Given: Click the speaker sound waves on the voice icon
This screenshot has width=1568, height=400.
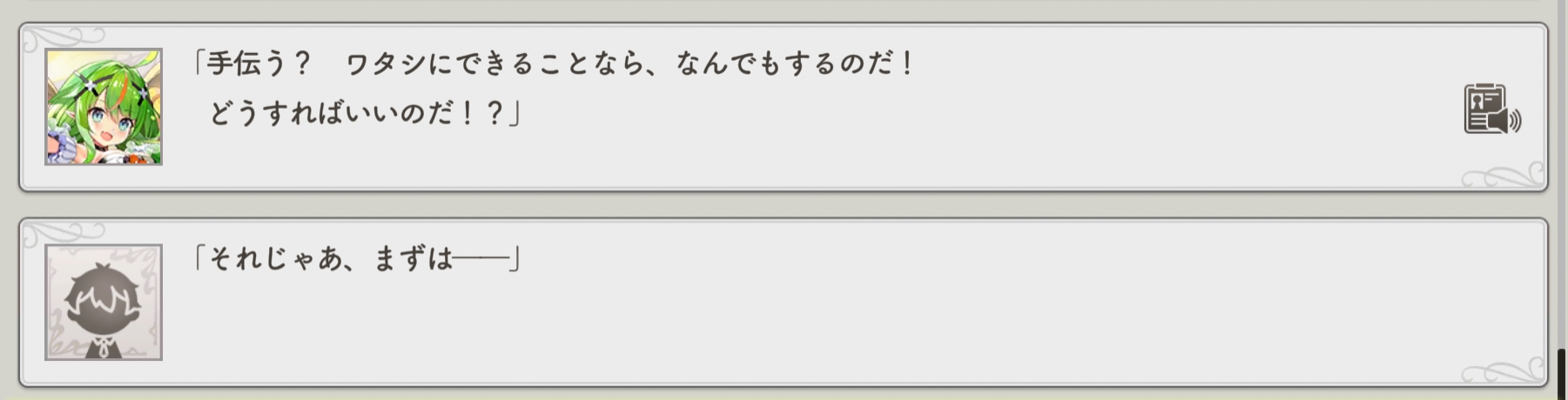Looking at the screenshot, I should 1516,120.
